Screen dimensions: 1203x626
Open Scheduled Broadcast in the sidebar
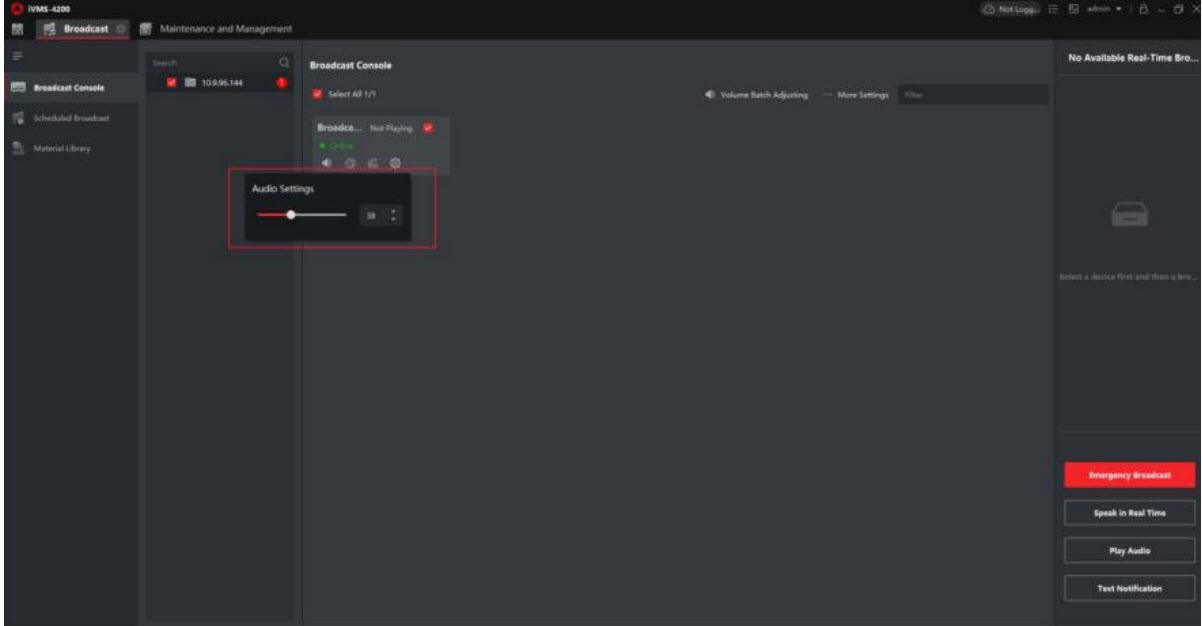[70, 118]
